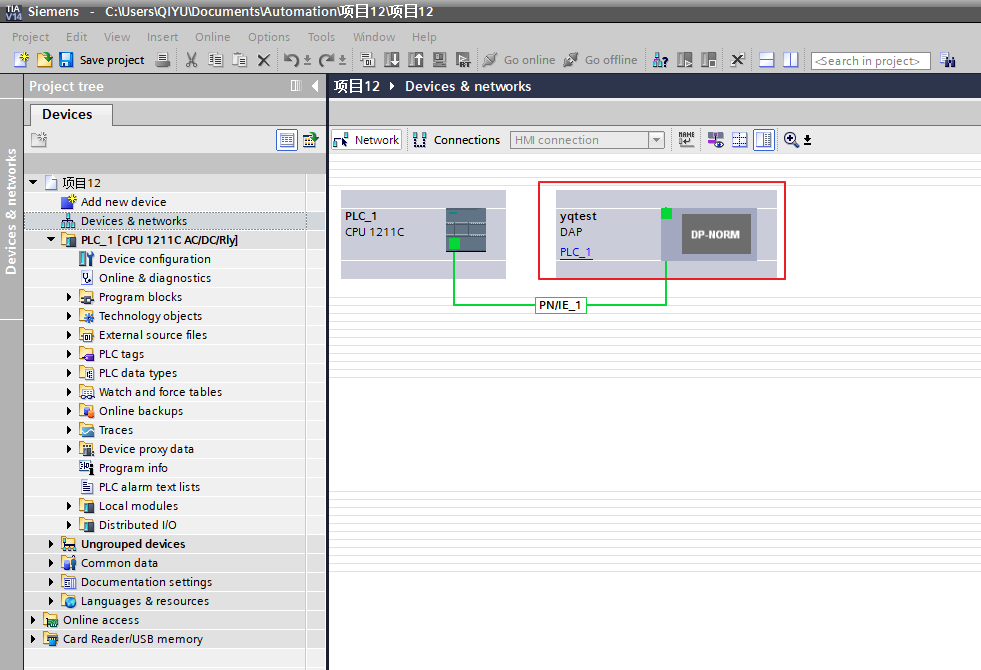Screen dimensions: 981x670
Task: Toggle project tree details view icon
Action: pos(287,140)
